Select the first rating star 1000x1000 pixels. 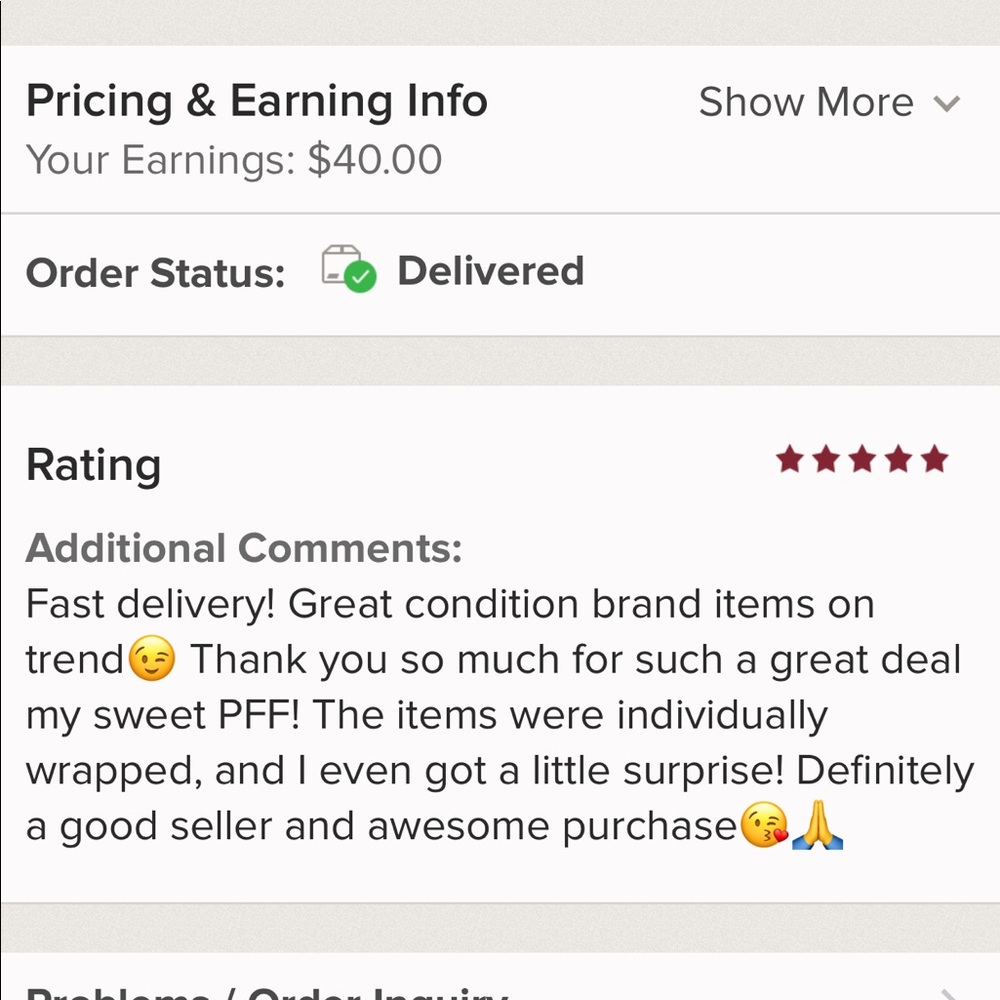[x=789, y=459]
